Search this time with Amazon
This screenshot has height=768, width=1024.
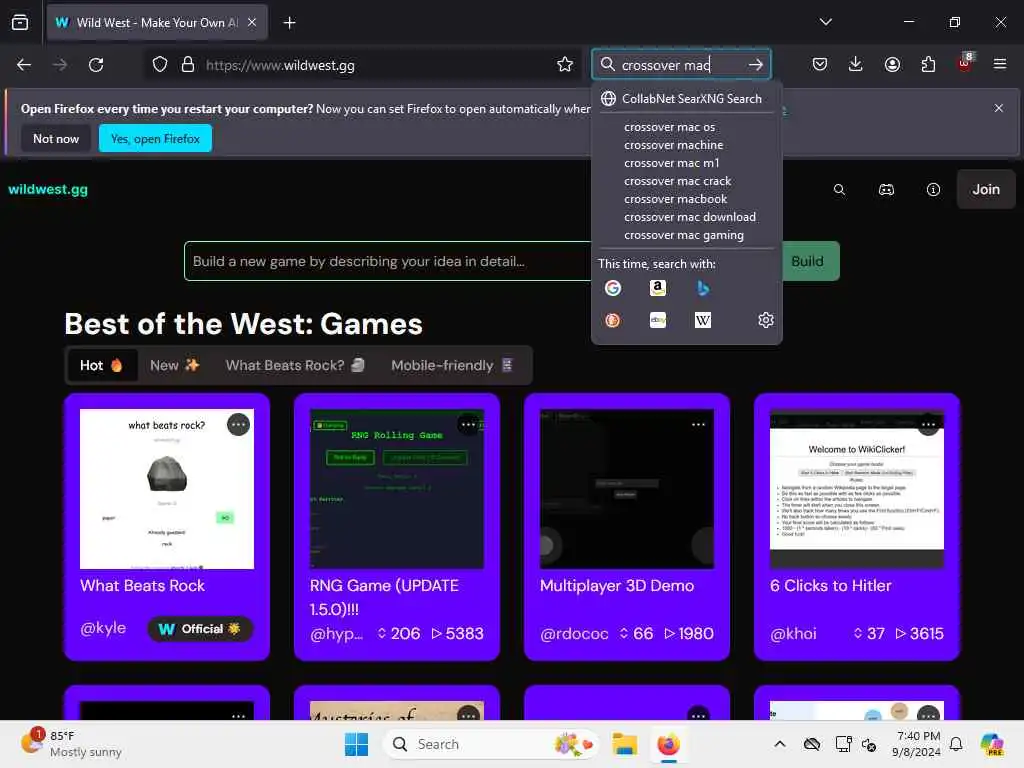658,288
